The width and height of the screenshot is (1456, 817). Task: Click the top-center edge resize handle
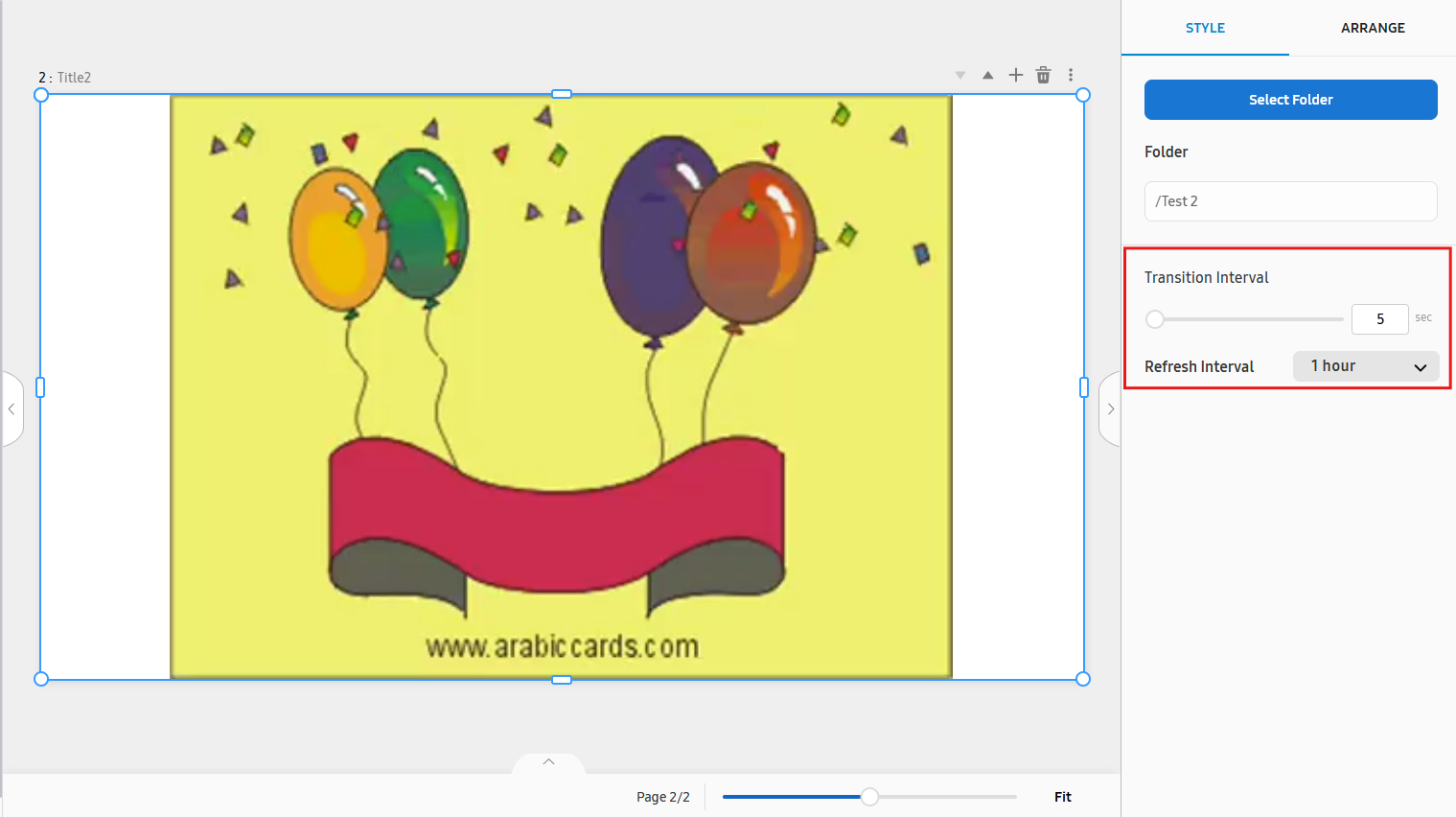coord(562,94)
